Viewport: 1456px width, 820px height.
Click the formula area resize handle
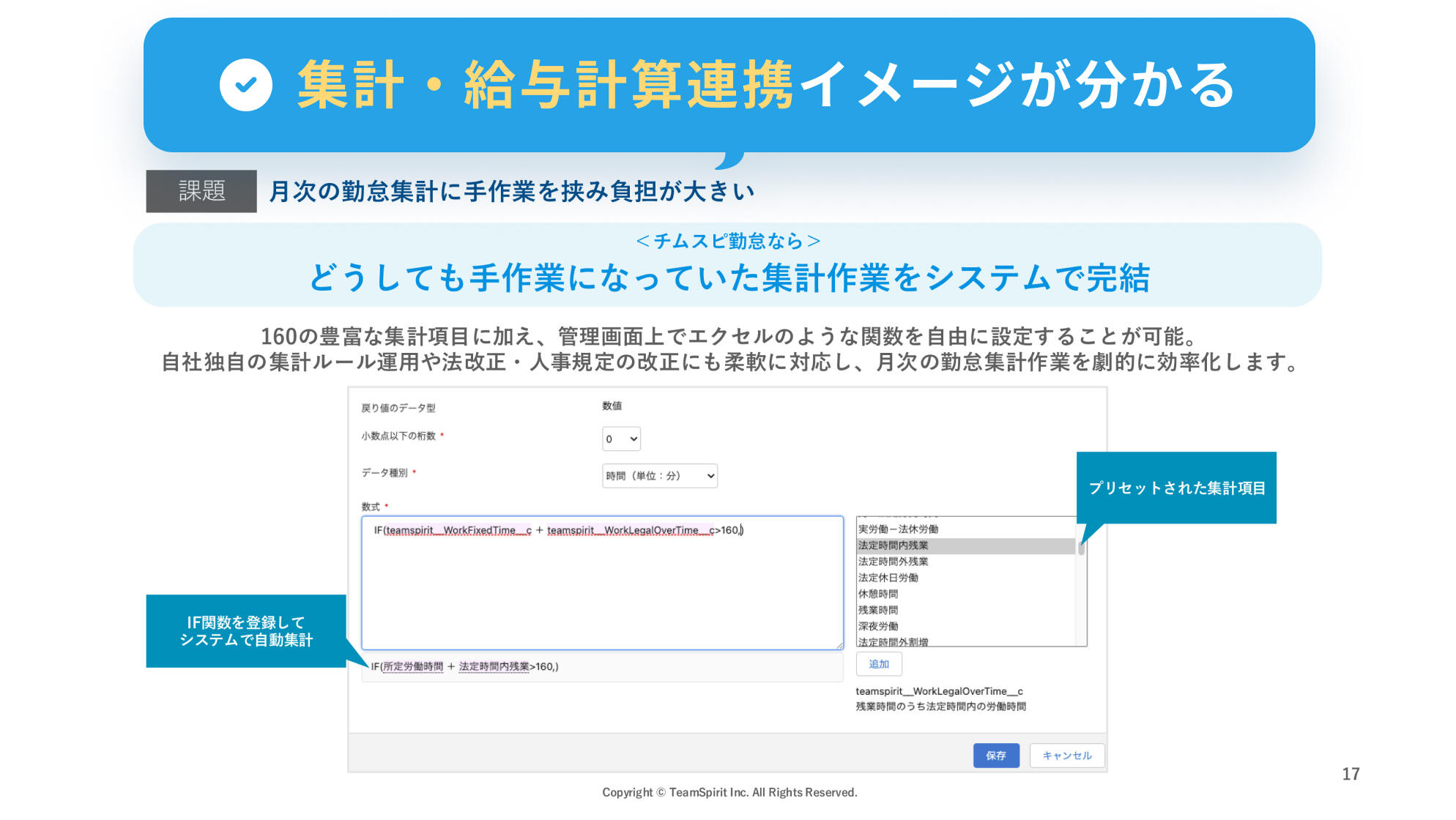839,646
